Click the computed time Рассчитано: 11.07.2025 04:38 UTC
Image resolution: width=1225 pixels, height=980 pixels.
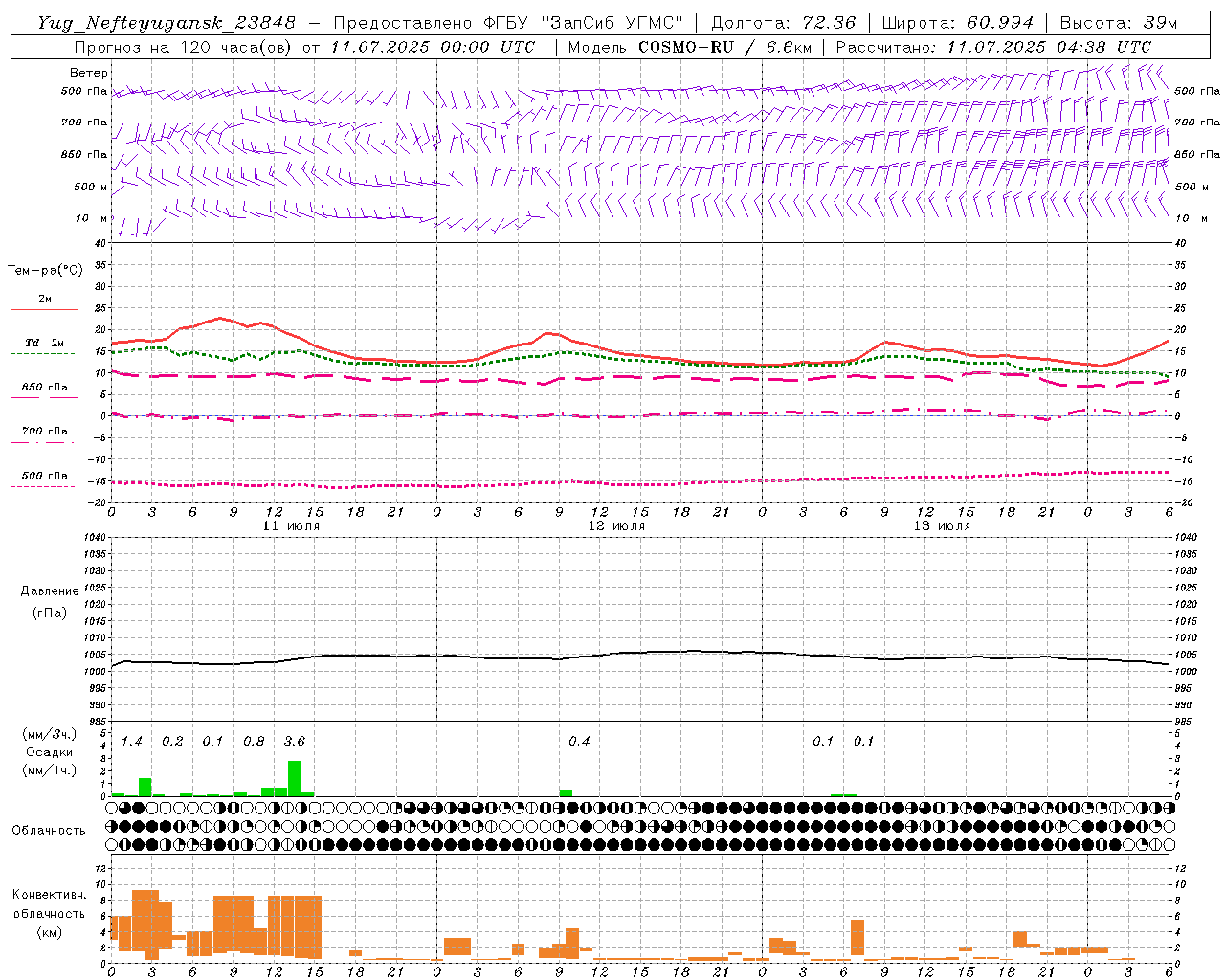(993, 47)
